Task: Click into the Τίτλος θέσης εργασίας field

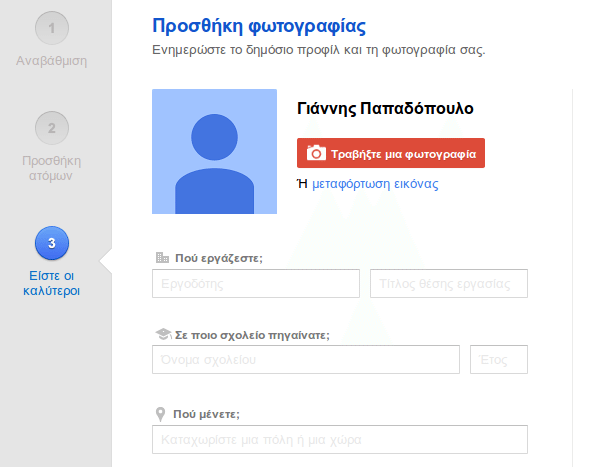Action: [x=448, y=284]
